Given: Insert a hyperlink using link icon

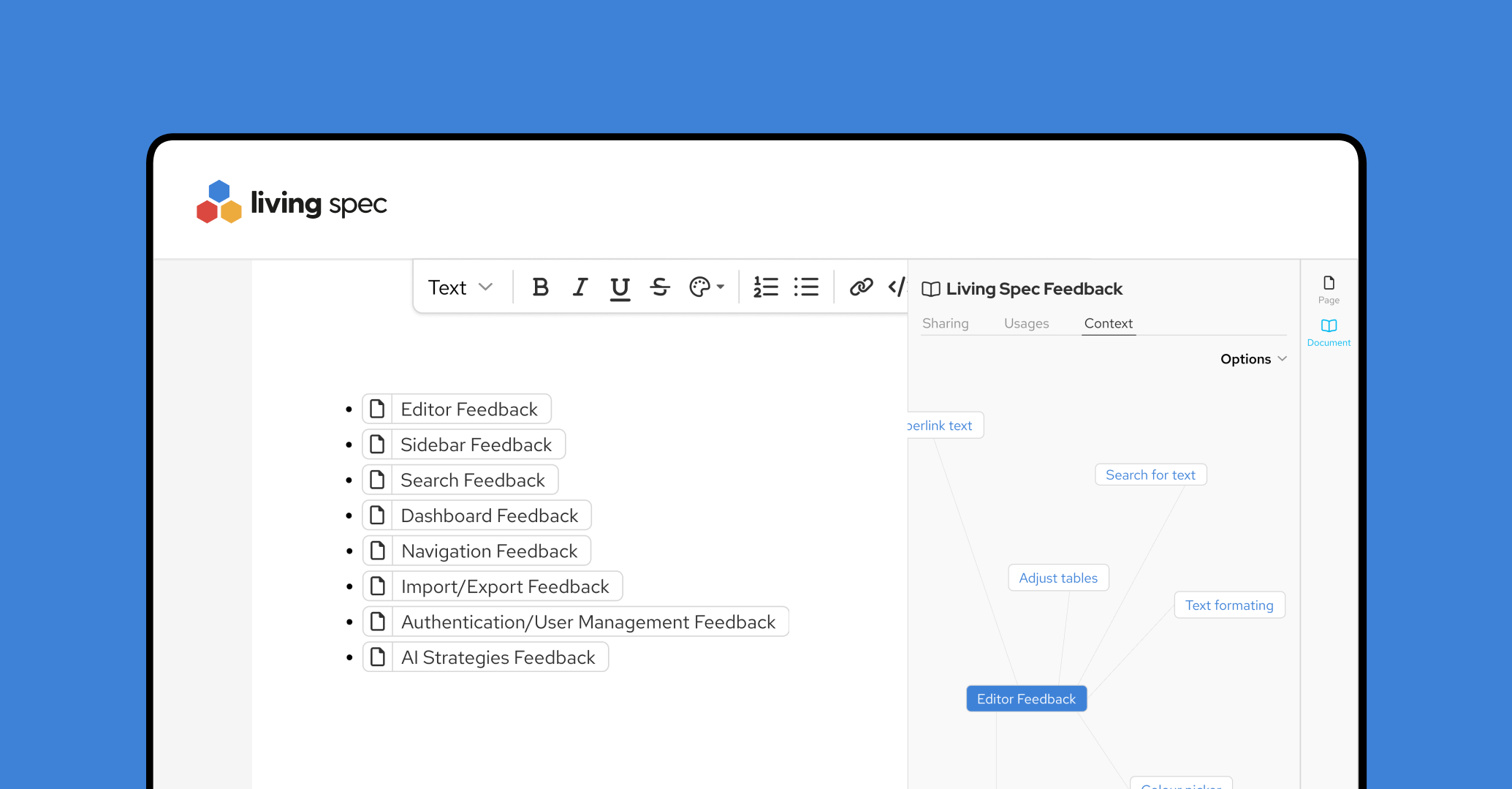Looking at the screenshot, I should point(861,287).
